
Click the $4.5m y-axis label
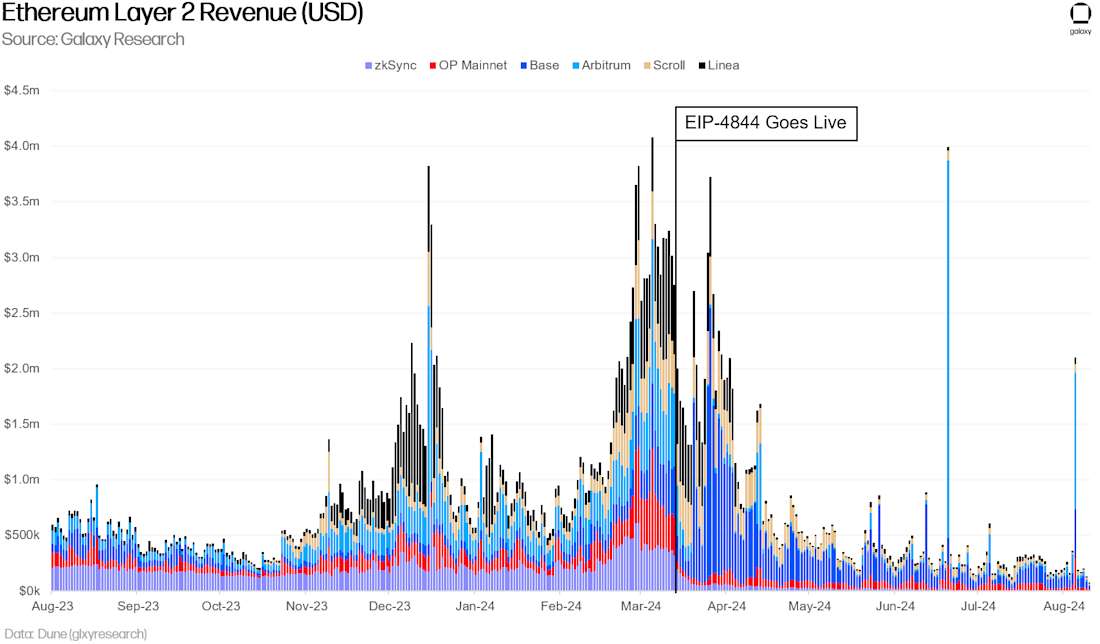[22, 90]
